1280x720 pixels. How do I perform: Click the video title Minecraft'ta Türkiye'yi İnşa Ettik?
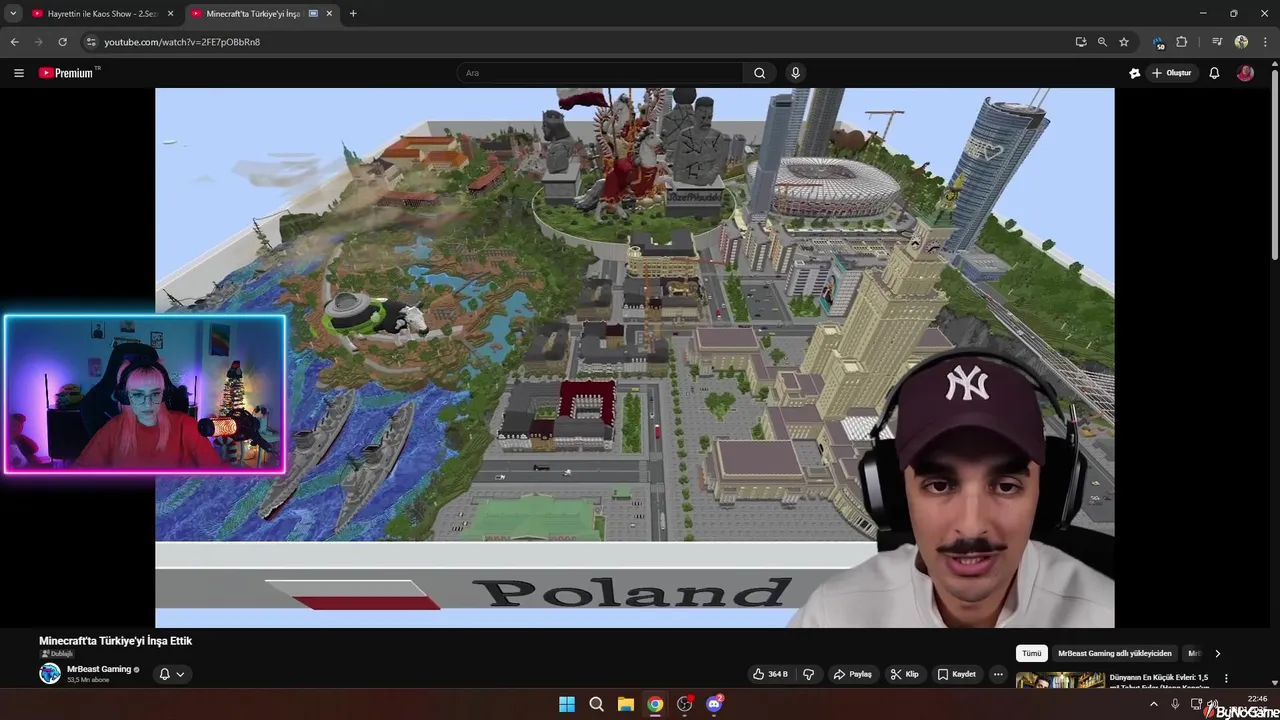point(115,641)
